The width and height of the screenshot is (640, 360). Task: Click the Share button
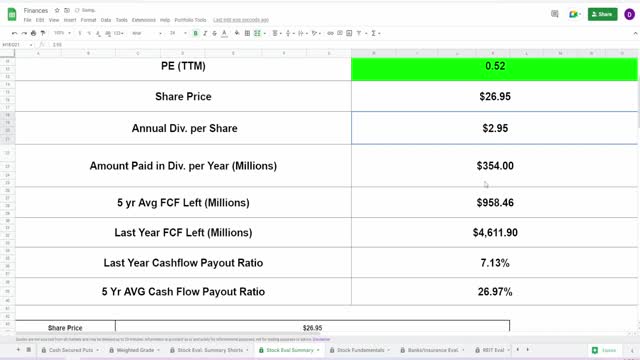pos(602,14)
